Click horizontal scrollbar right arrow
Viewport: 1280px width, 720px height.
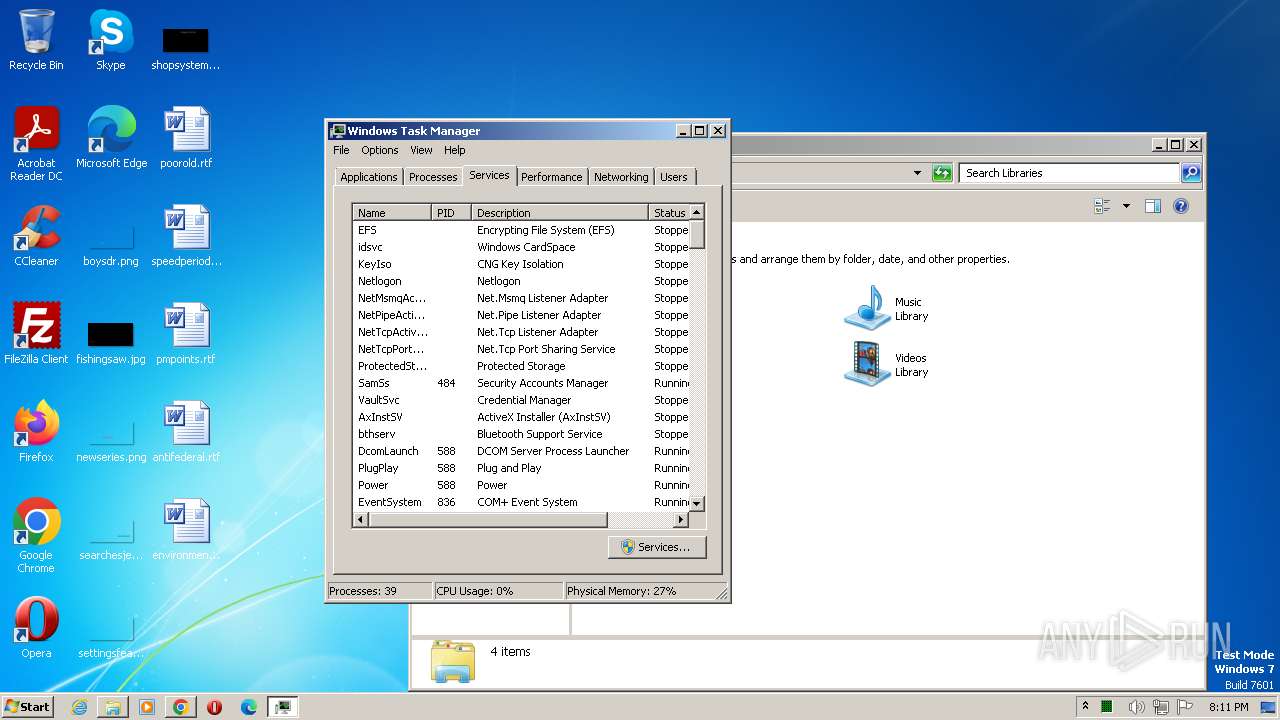click(681, 520)
